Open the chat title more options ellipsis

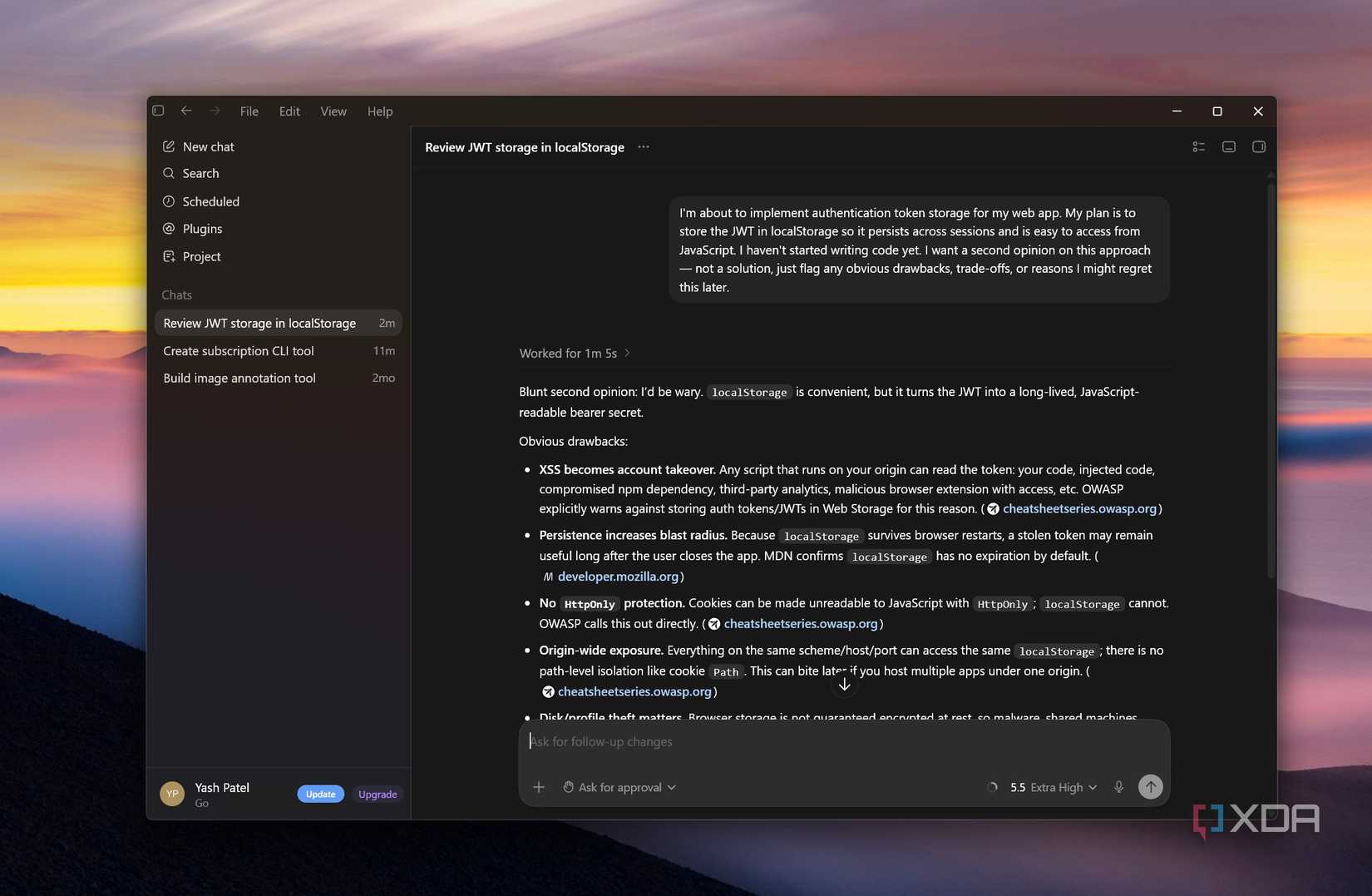coord(644,147)
